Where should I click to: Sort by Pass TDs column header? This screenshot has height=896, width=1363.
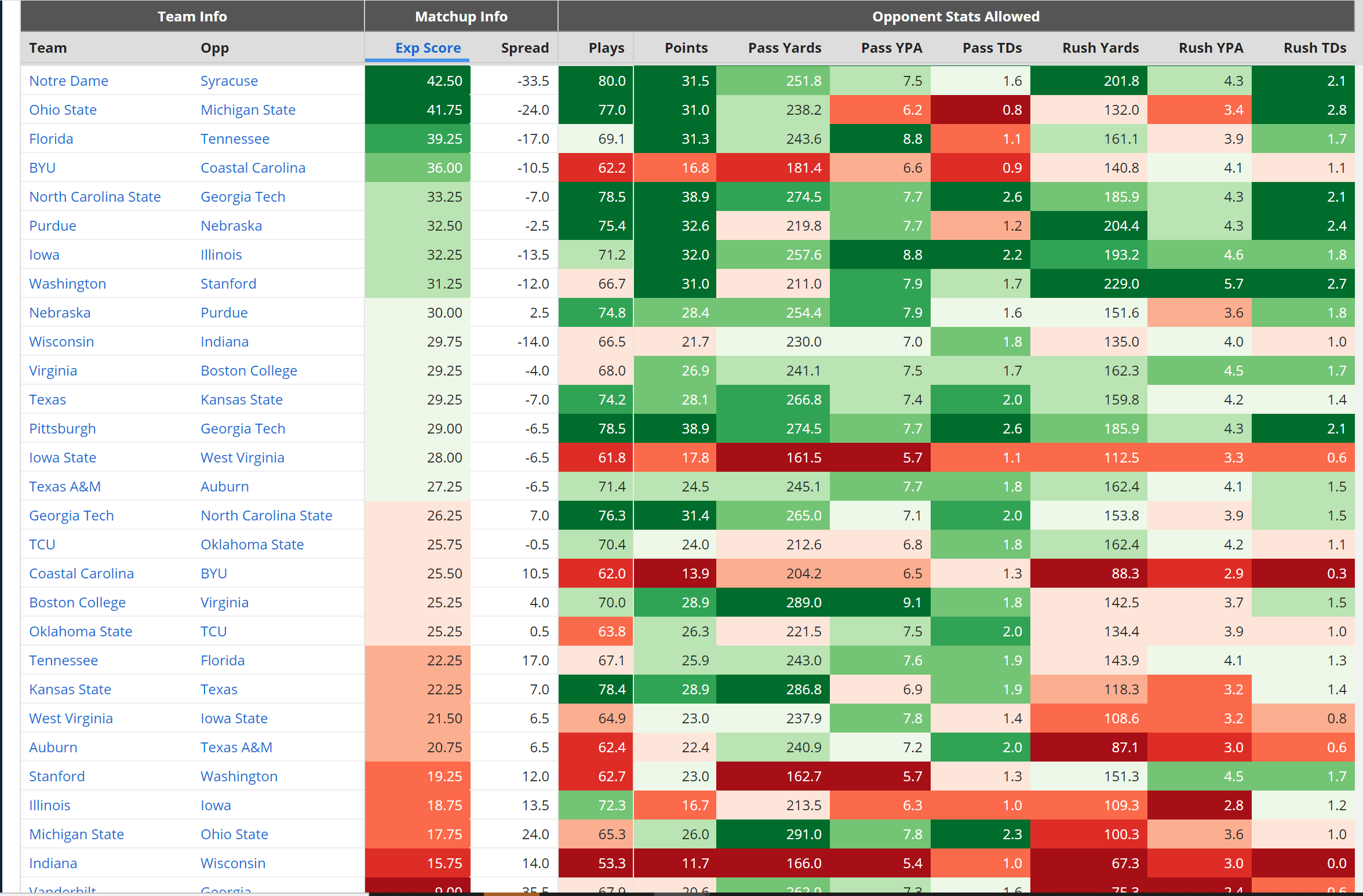coord(992,48)
